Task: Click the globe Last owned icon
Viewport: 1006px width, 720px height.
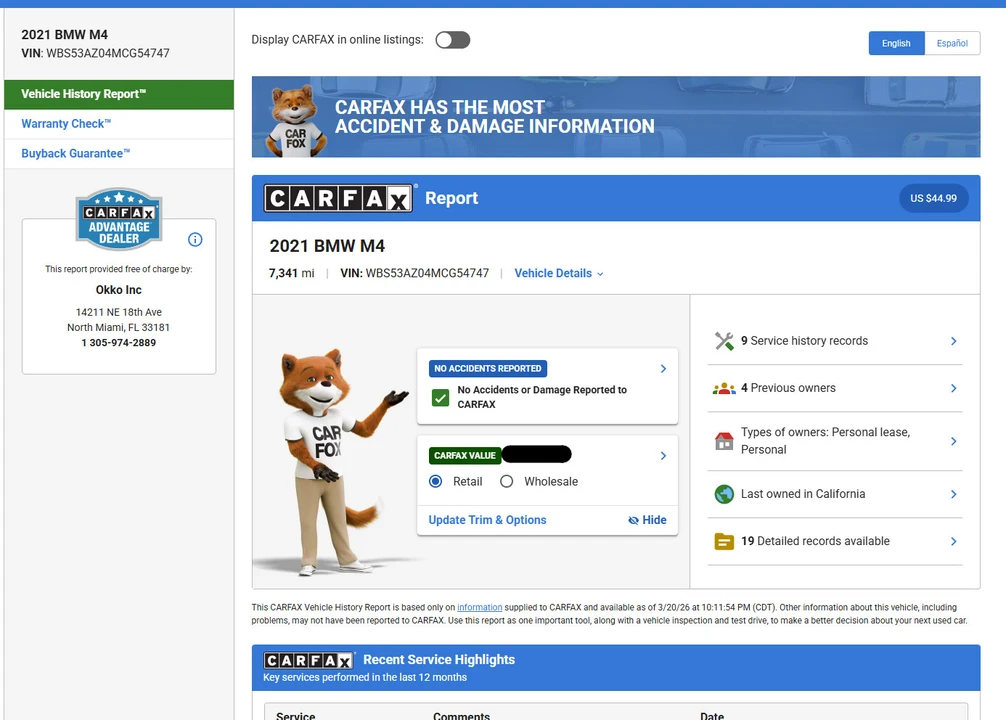Action: [724, 494]
